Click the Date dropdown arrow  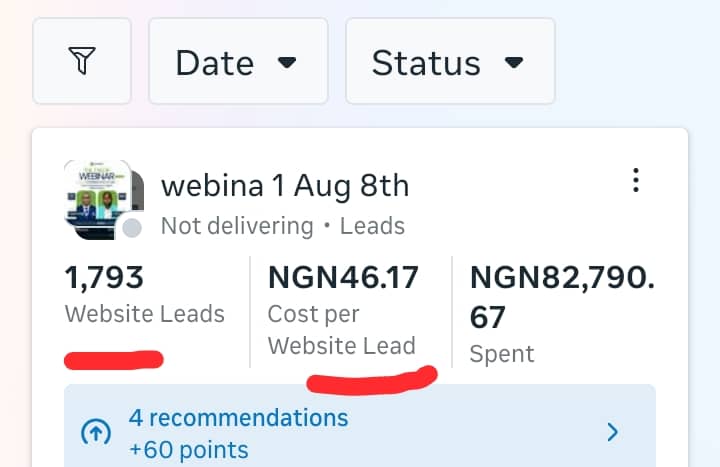coord(287,63)
